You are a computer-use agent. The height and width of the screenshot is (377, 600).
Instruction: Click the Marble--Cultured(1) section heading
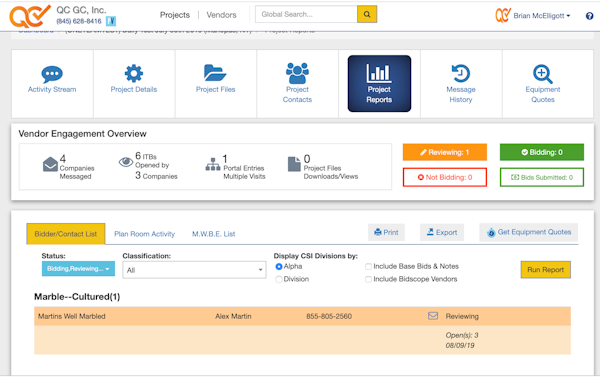click(x=77, y=297)
